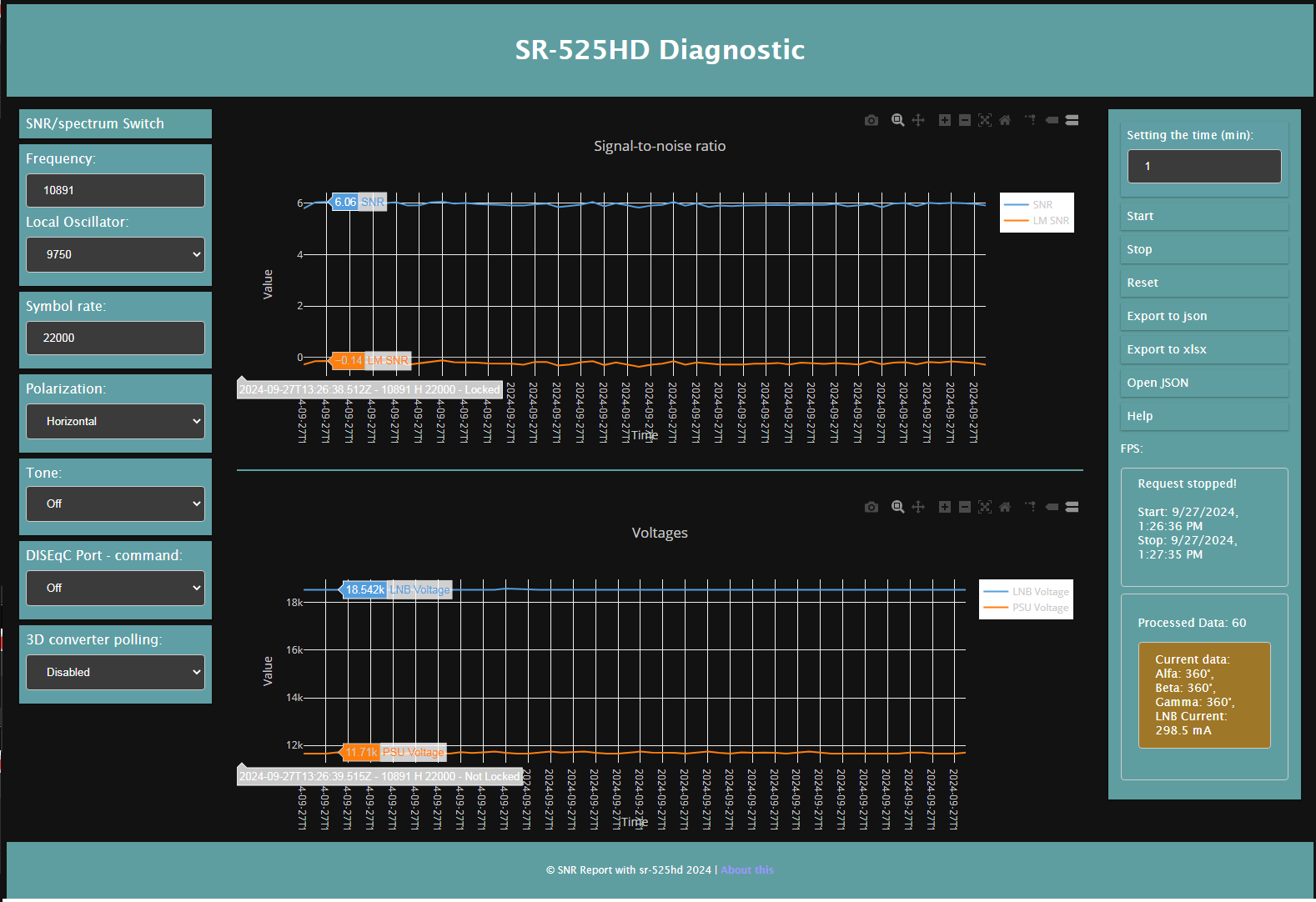
Task: Click the Request stopped! status text
Action: pyautogui.click(x=1187, y=484)
